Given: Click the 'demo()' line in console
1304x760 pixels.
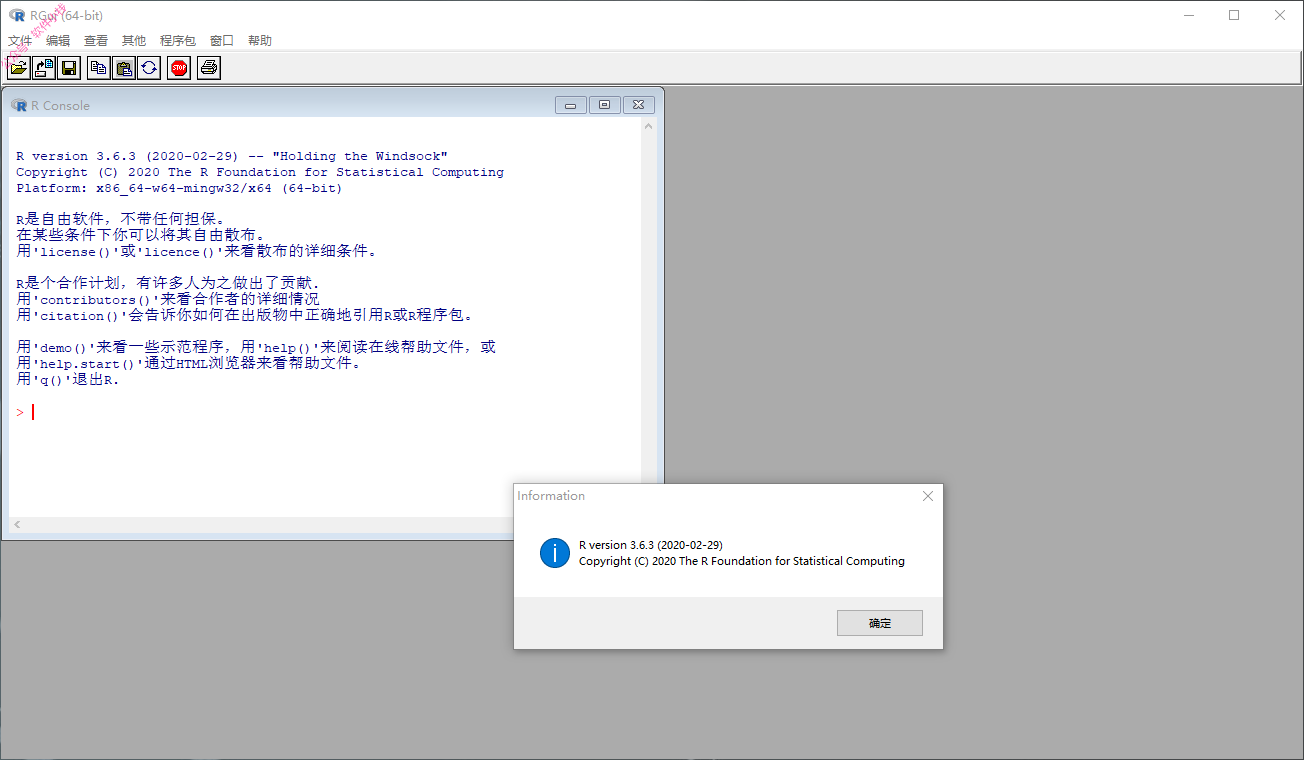Looking at the screenshot, I should 256,347.
